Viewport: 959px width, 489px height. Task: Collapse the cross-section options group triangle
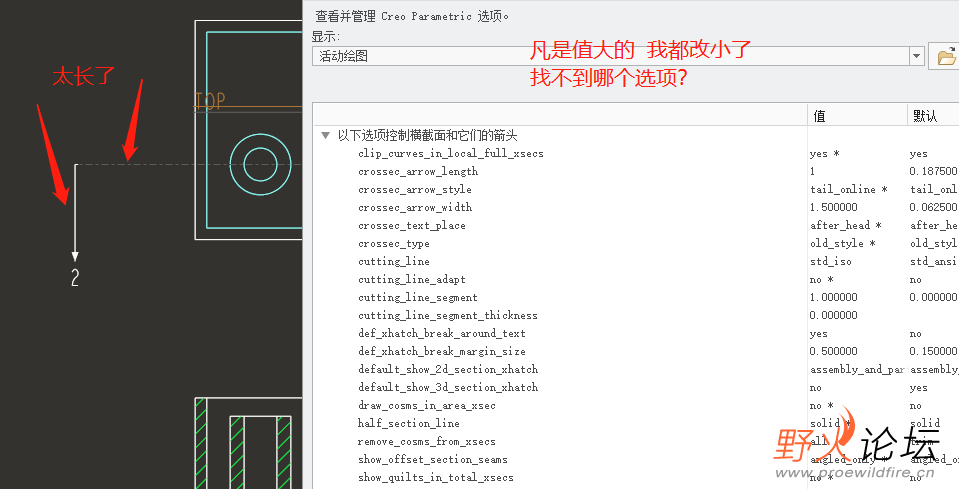pos(325,135)
